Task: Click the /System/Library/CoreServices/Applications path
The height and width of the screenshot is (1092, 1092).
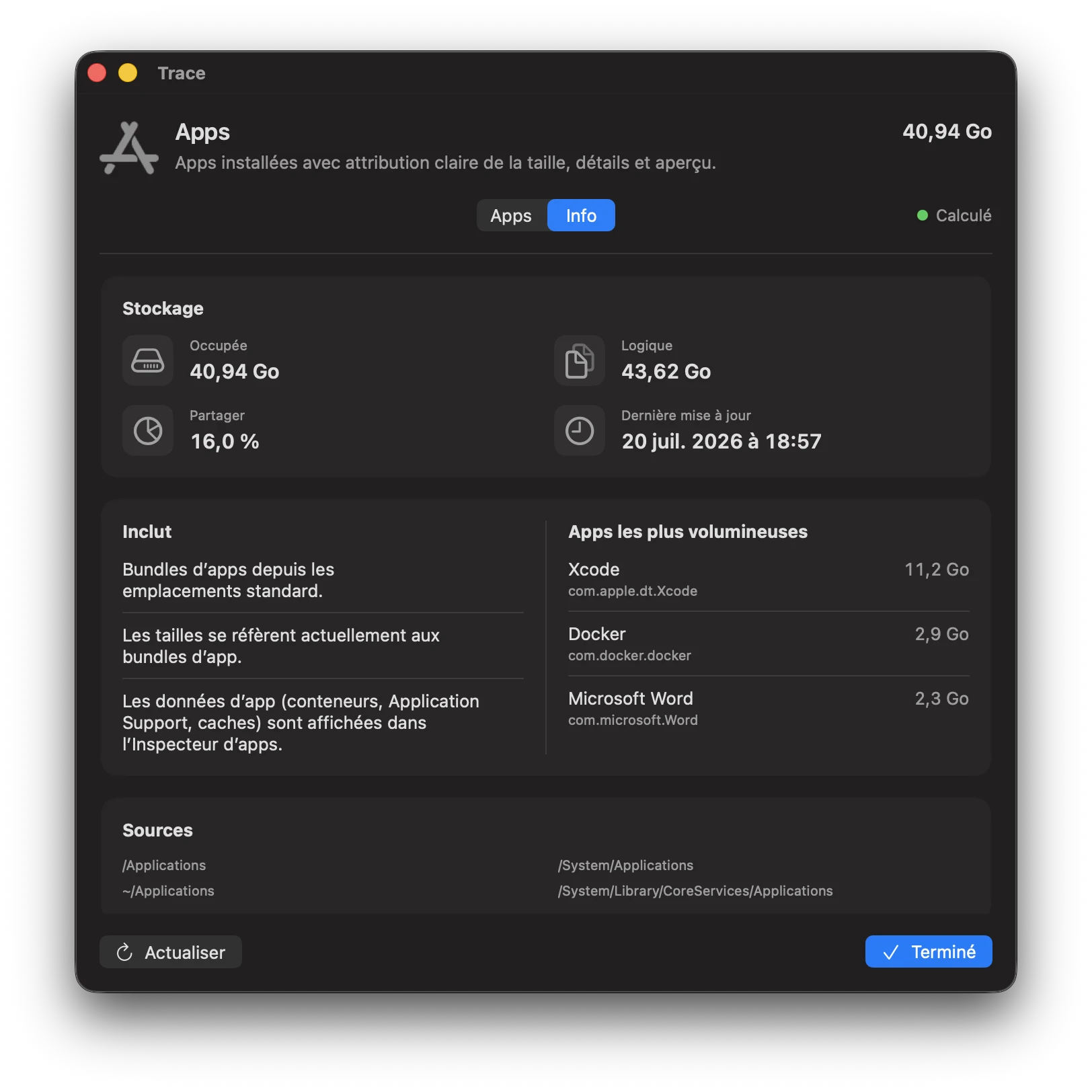Action: pos(695,891)
